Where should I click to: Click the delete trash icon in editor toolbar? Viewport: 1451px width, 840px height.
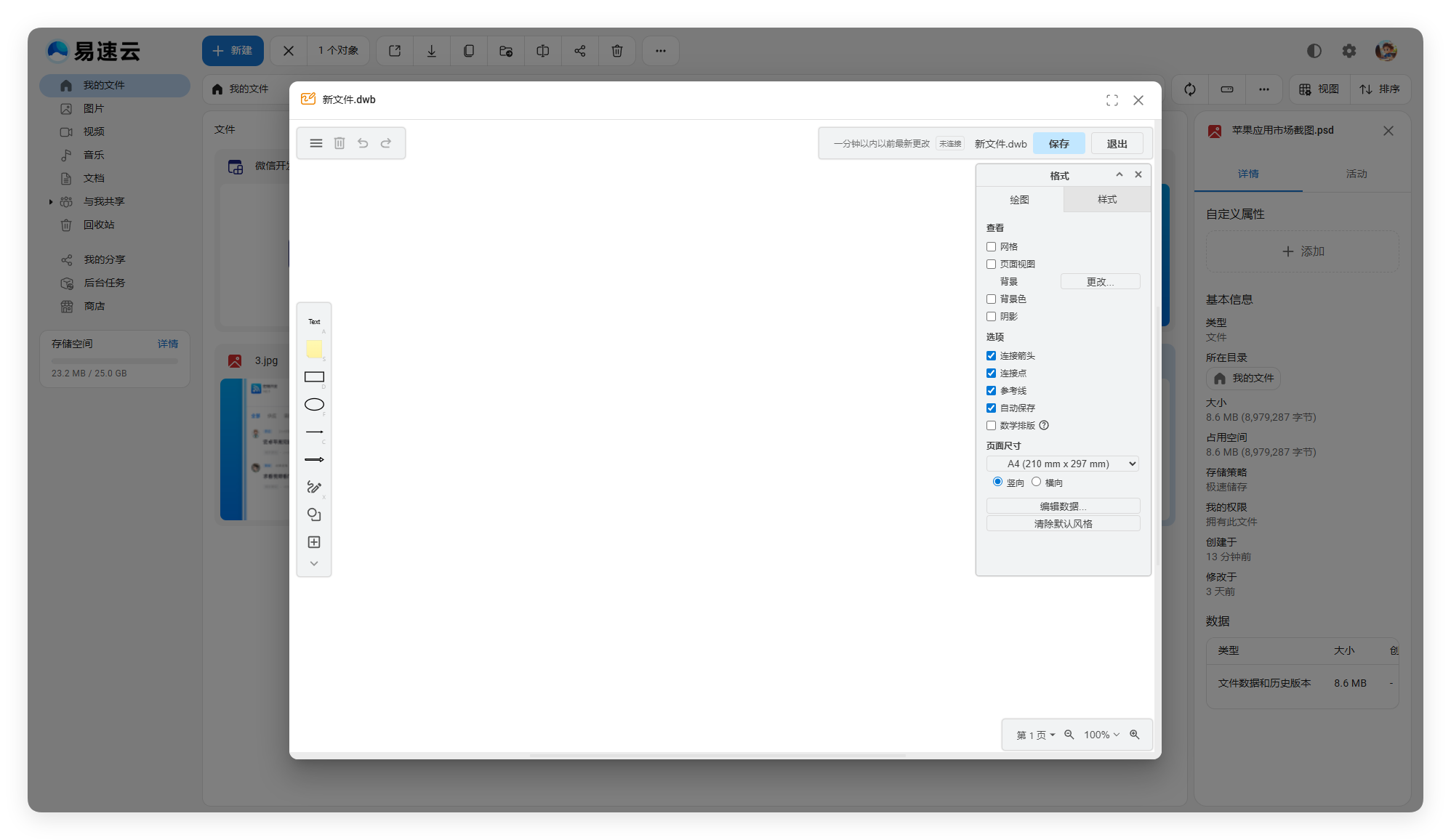click(x=339, y=143)
